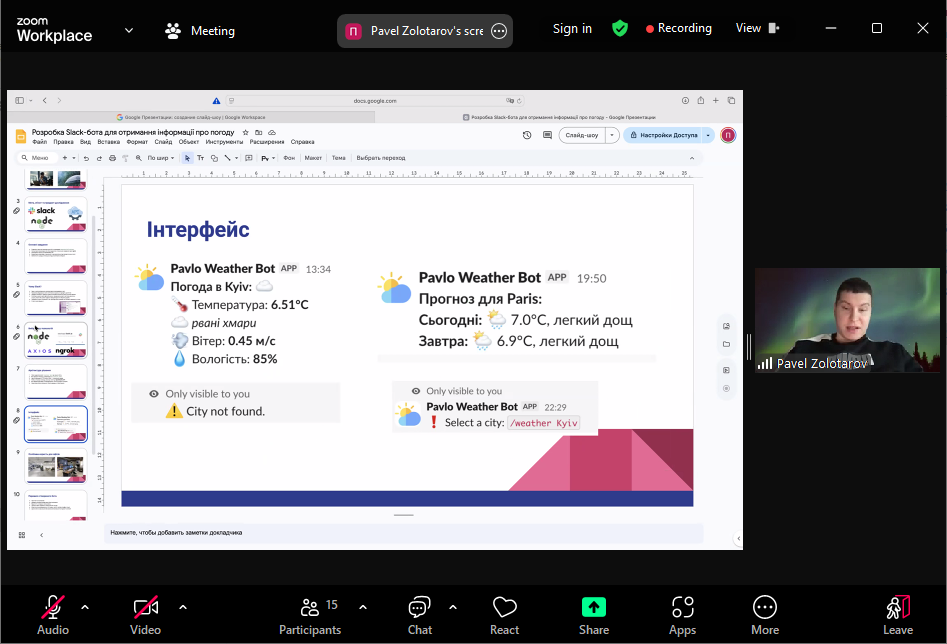This screenshot has height=644, width=947.
Task: Open the More options menu
Action: pyautogui.click(x=765, y=613)
